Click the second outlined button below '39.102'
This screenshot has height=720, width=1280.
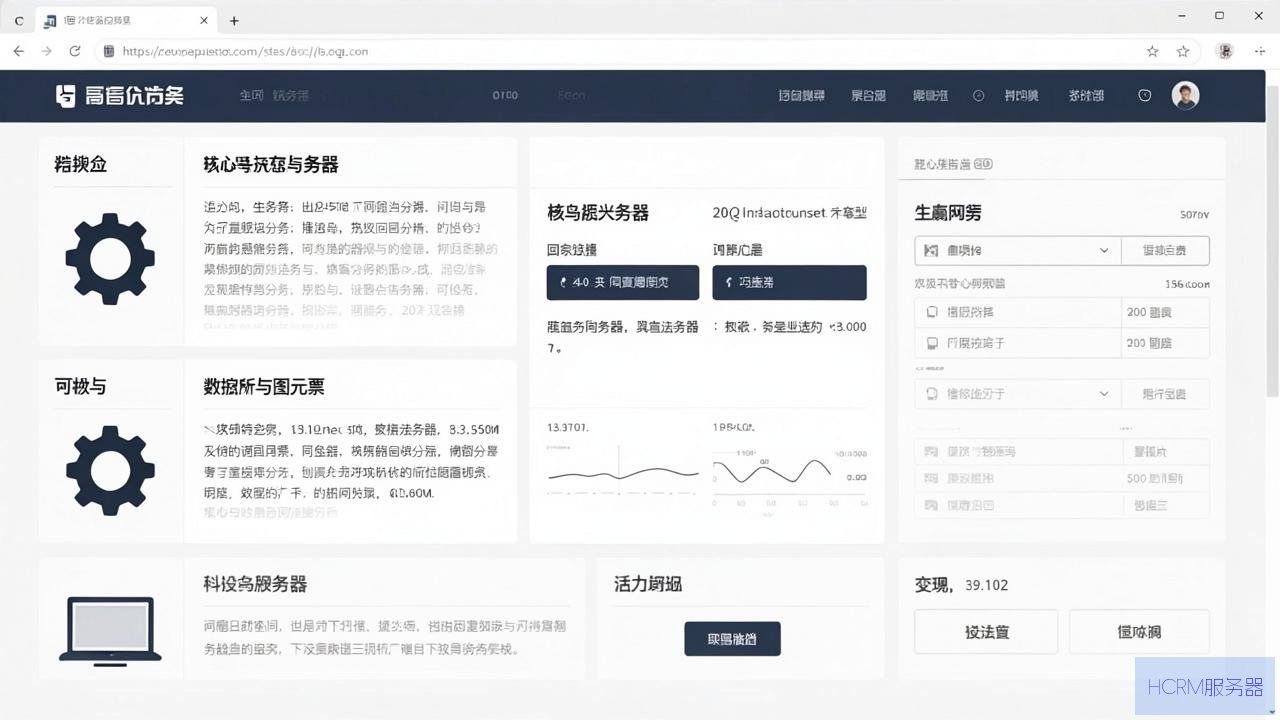coord(1139,632)
